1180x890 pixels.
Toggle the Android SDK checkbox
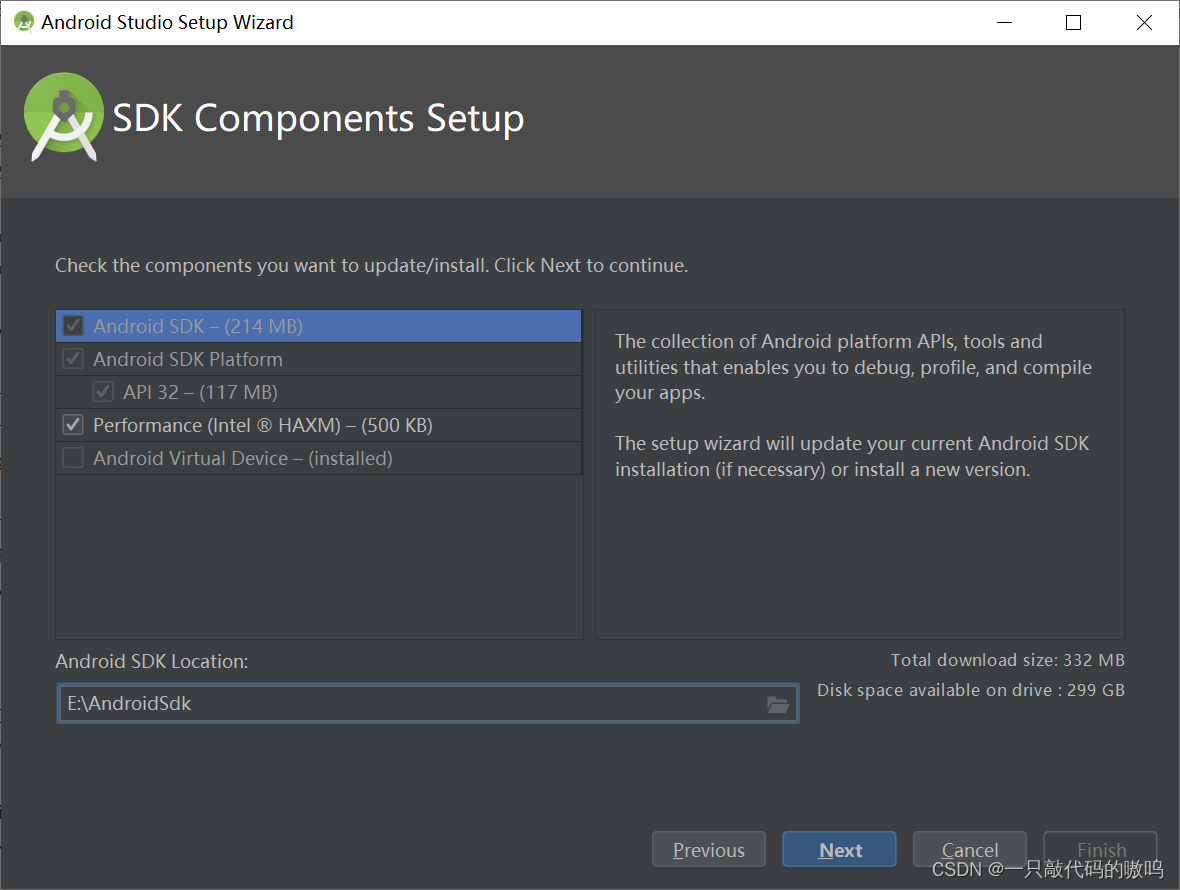point(73,326)
